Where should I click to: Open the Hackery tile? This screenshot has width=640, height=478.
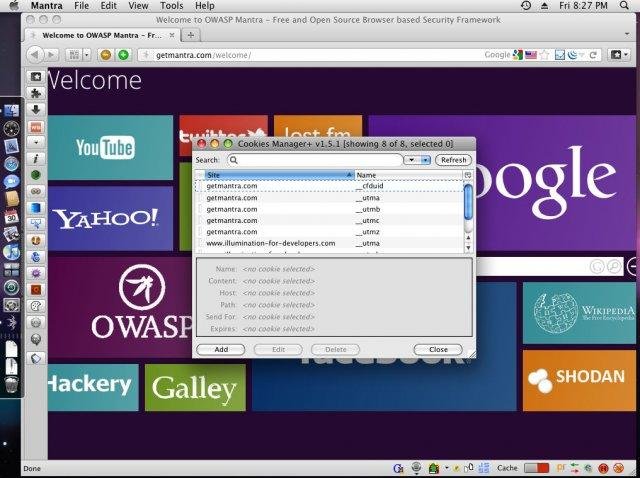tap(93, 387)
